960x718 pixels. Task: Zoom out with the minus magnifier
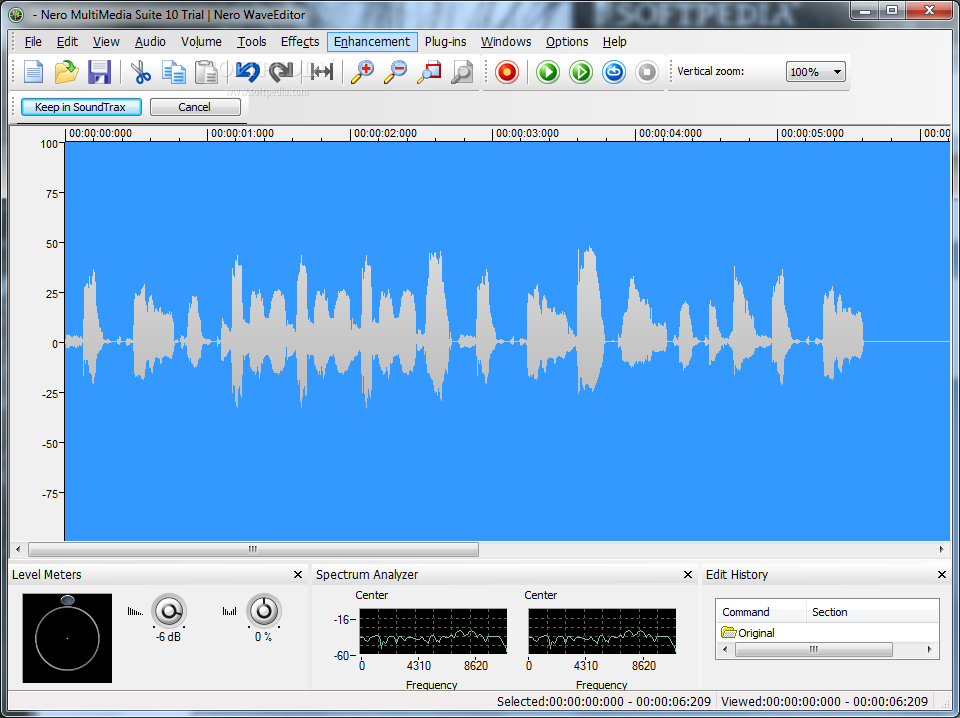(x=396, y=72)
